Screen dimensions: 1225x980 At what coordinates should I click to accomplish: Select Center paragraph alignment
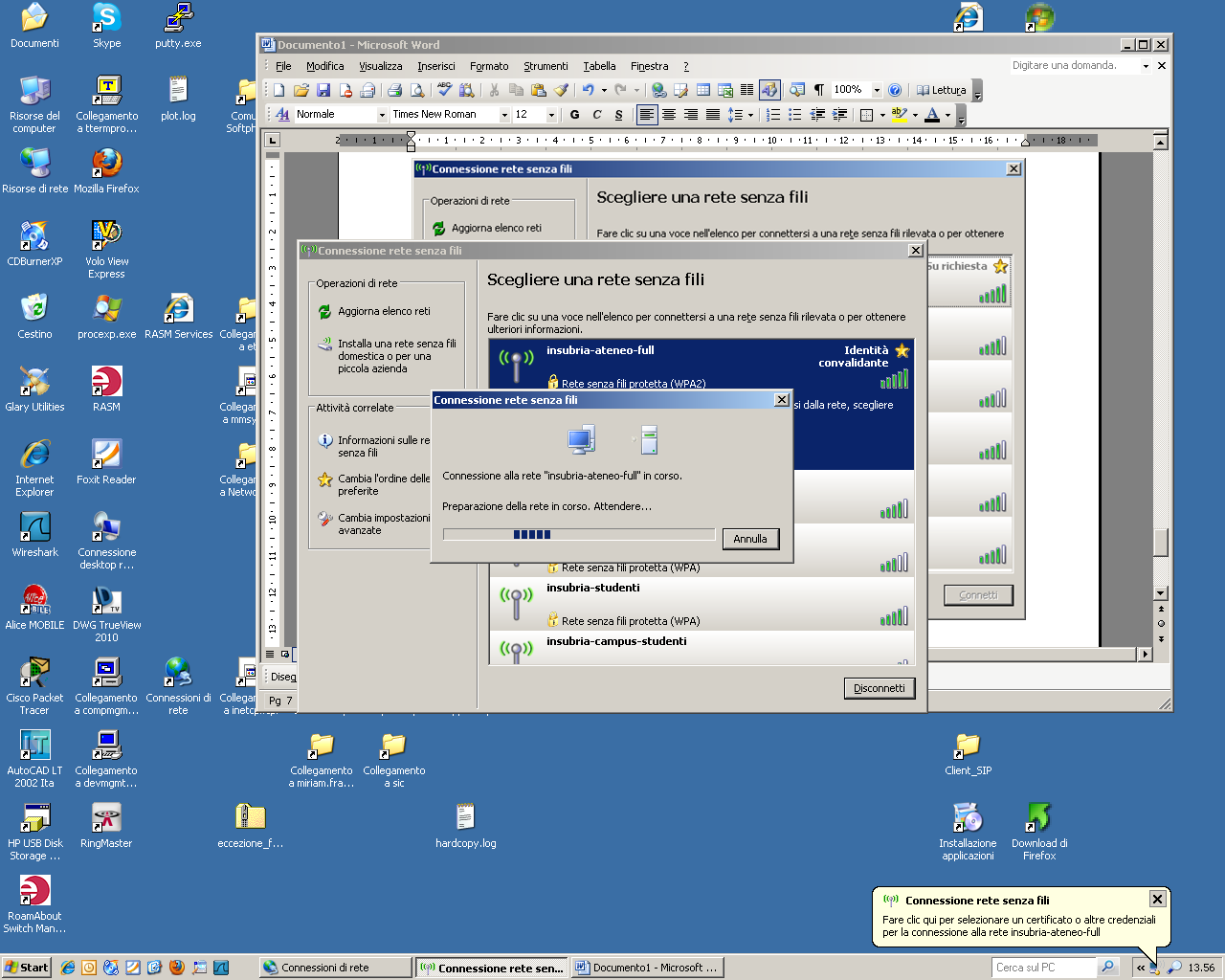(x=669, y=115)
